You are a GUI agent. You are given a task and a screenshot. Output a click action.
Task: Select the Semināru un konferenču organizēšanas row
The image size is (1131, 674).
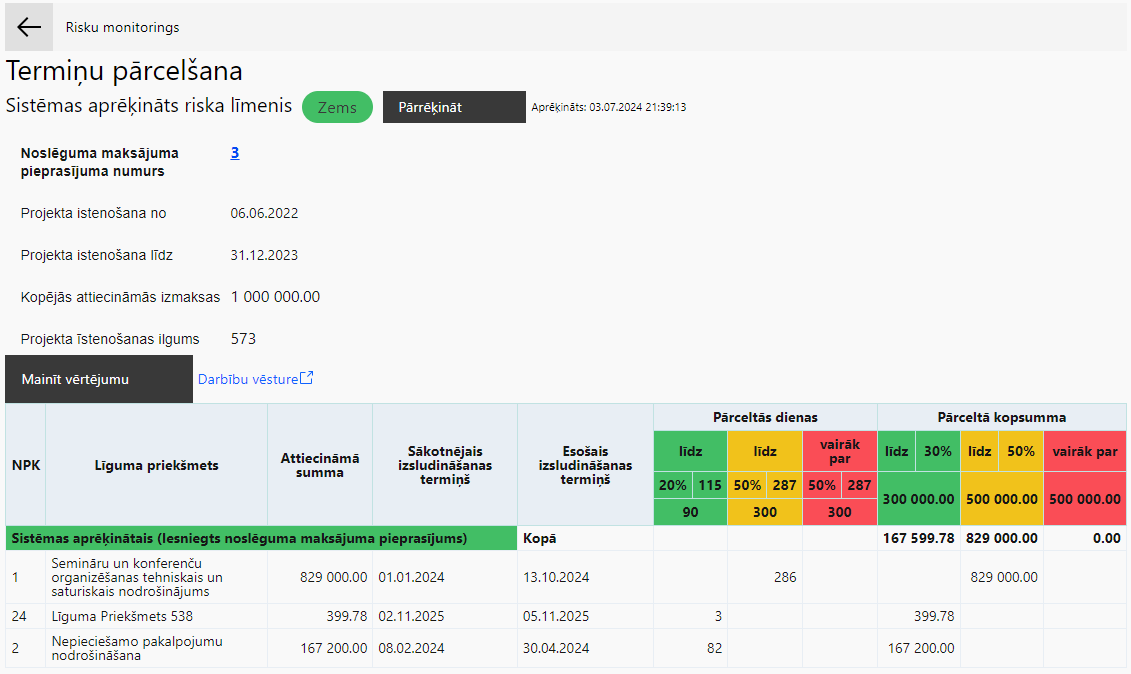click(x=566, y=577)
